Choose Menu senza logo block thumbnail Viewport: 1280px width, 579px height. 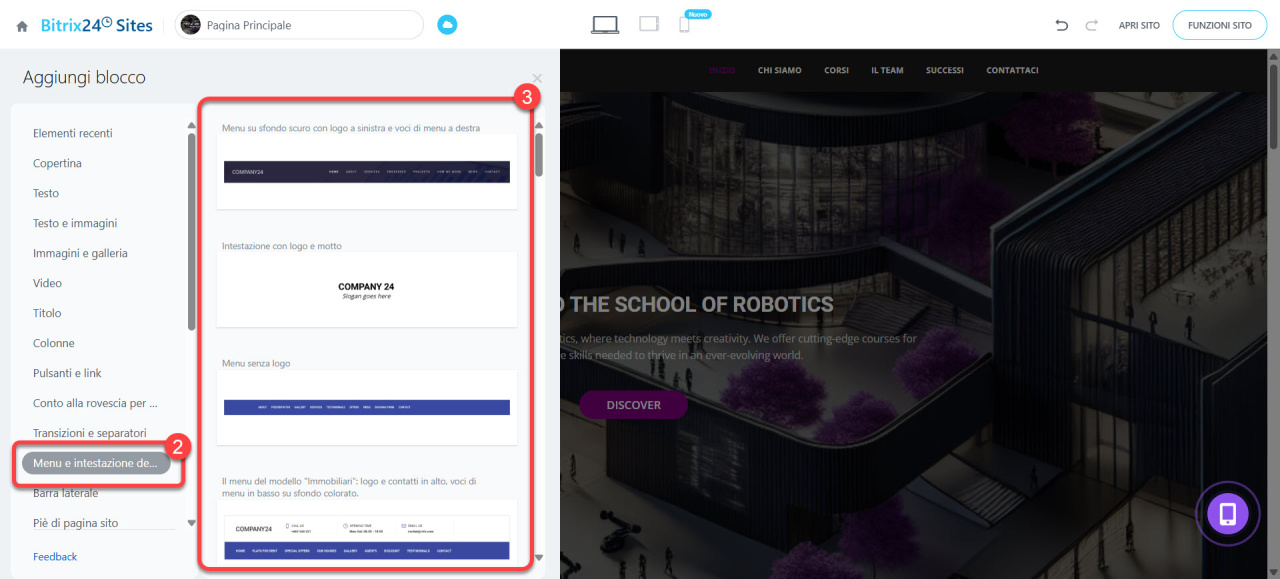[367, 407]
